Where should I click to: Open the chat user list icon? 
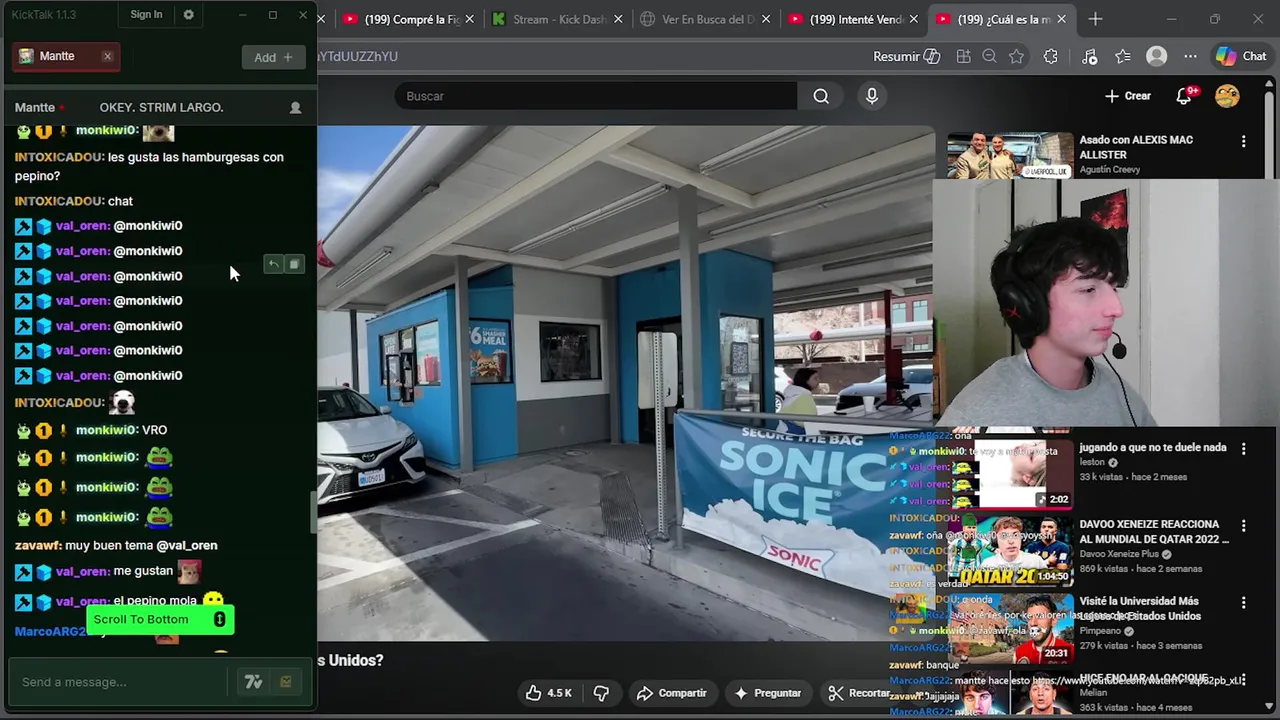[x=295, y=107]
